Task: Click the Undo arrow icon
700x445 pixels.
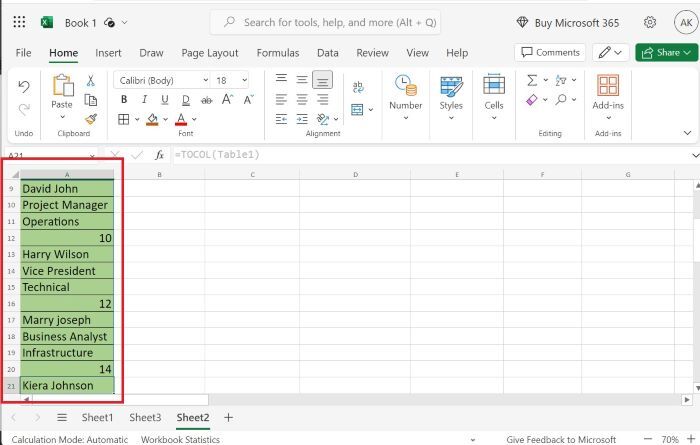Action: coord(24,86)
